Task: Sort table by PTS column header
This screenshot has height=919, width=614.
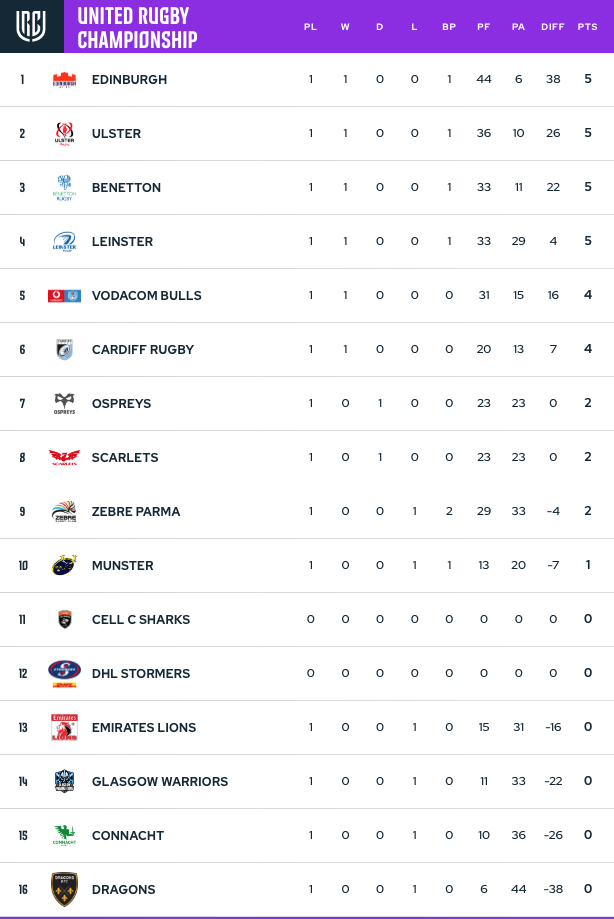Action: (x=588, y=27)
